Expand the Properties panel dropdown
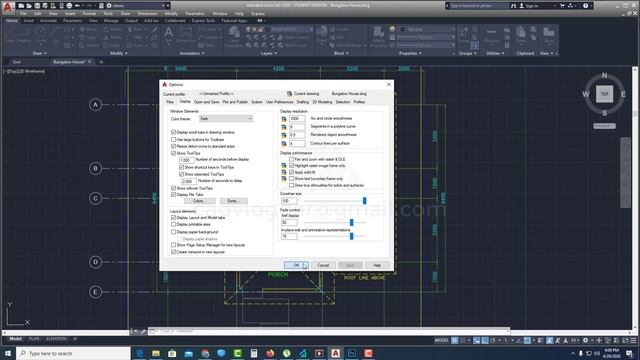 pos(410,53)
